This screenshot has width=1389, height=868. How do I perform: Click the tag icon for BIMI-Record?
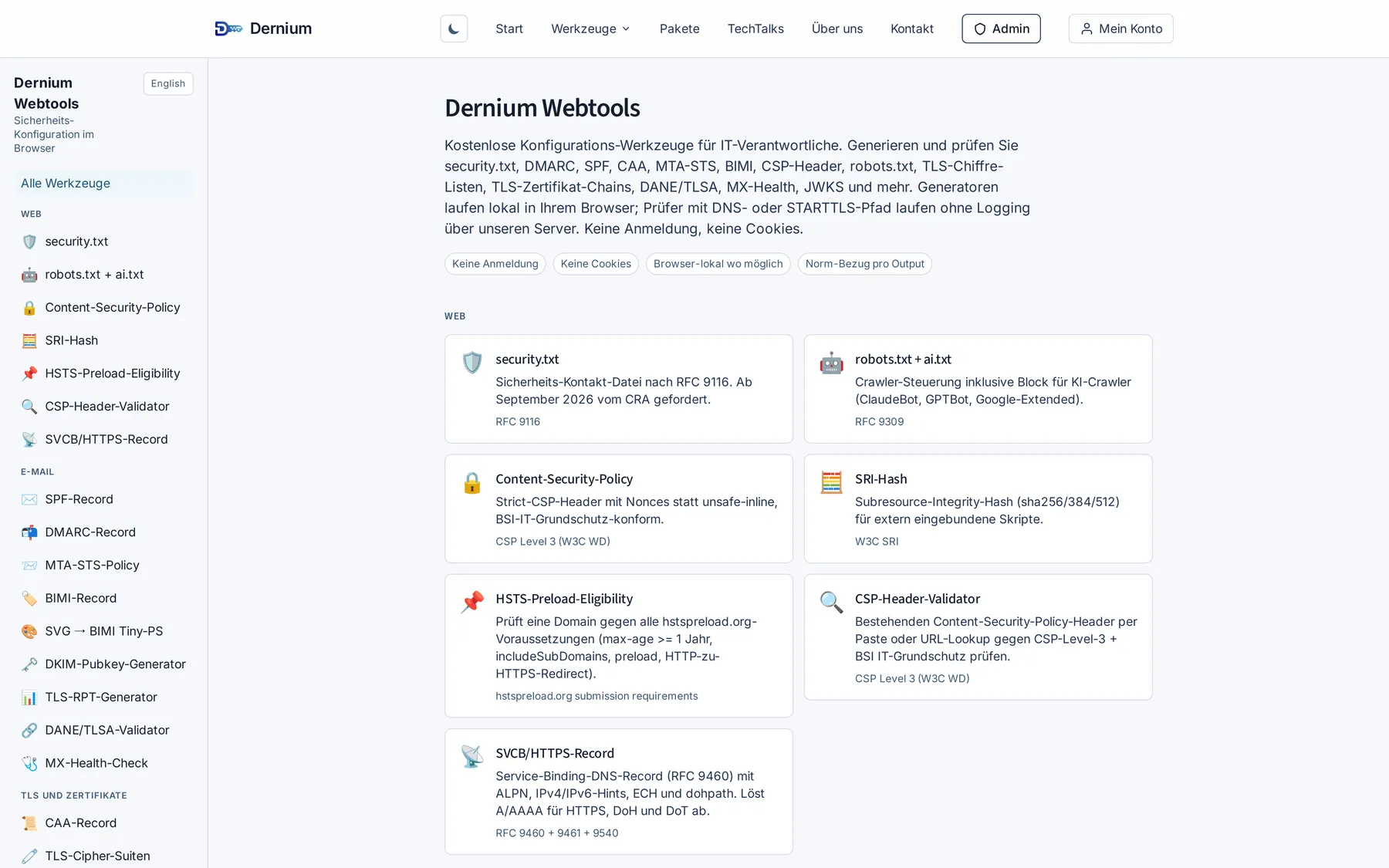point(29,599)
